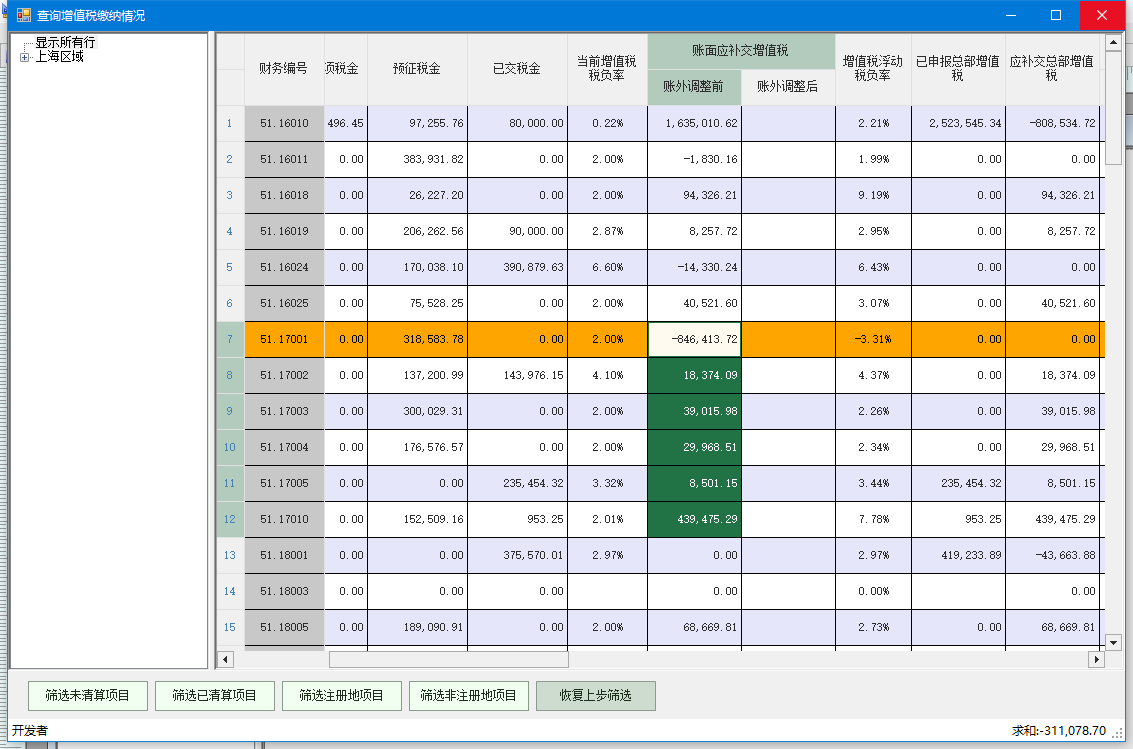This screenshot has width=1133, height=749.
Task: Select 上海区域 tree item
Action: [59, 56]
